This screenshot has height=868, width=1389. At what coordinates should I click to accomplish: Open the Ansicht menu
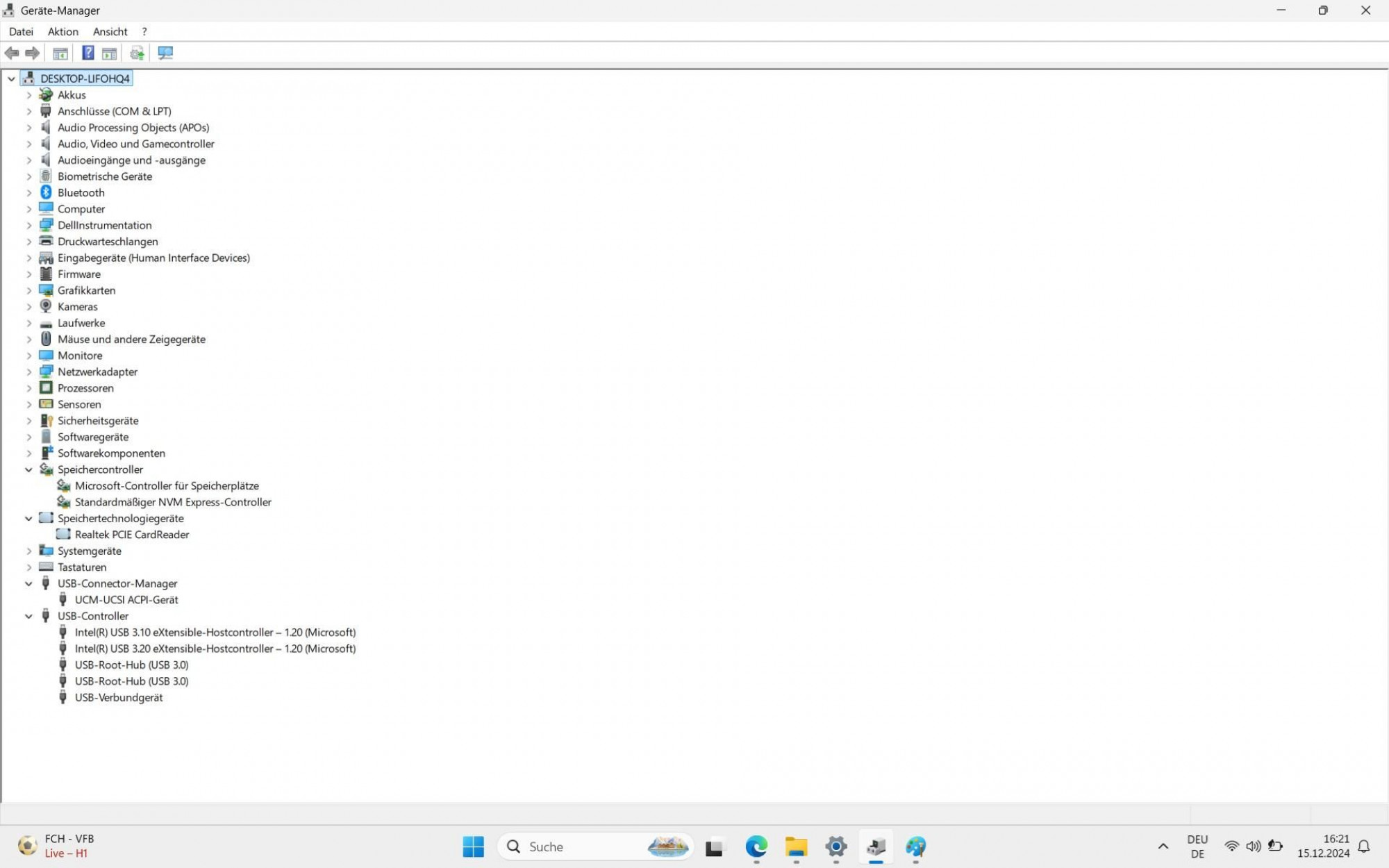[x=110, y=31]
